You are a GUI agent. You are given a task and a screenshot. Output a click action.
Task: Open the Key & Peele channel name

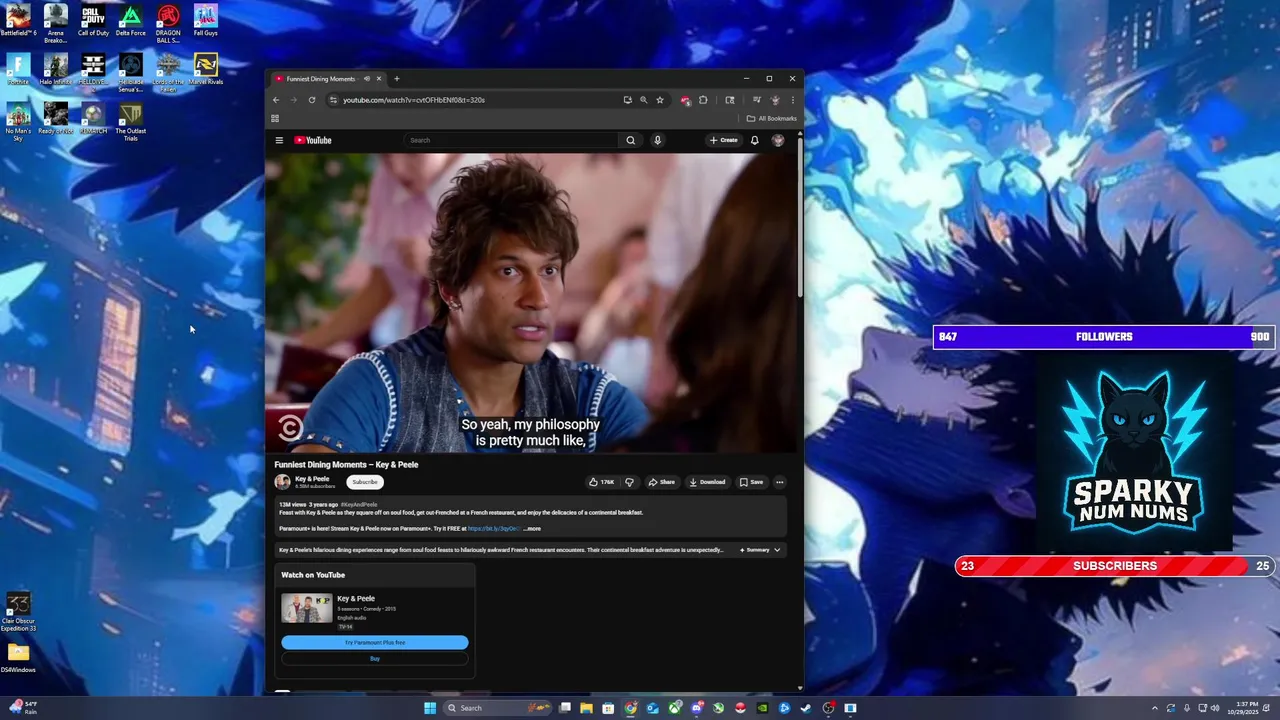coord(312,478)
